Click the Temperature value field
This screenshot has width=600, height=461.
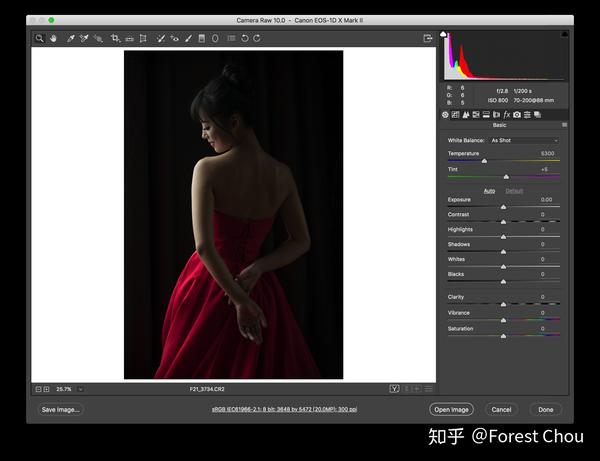[x=547, y=153]
